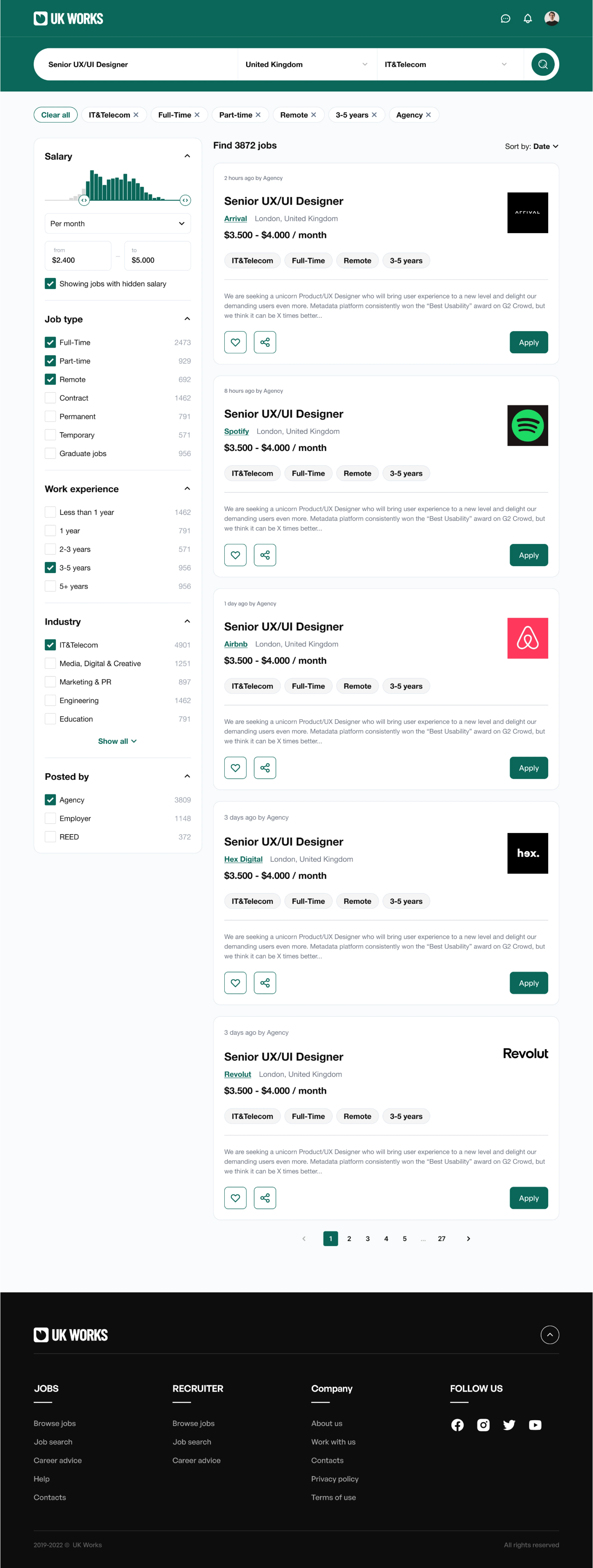Click the UK Works logo in header

pos(68,19)
